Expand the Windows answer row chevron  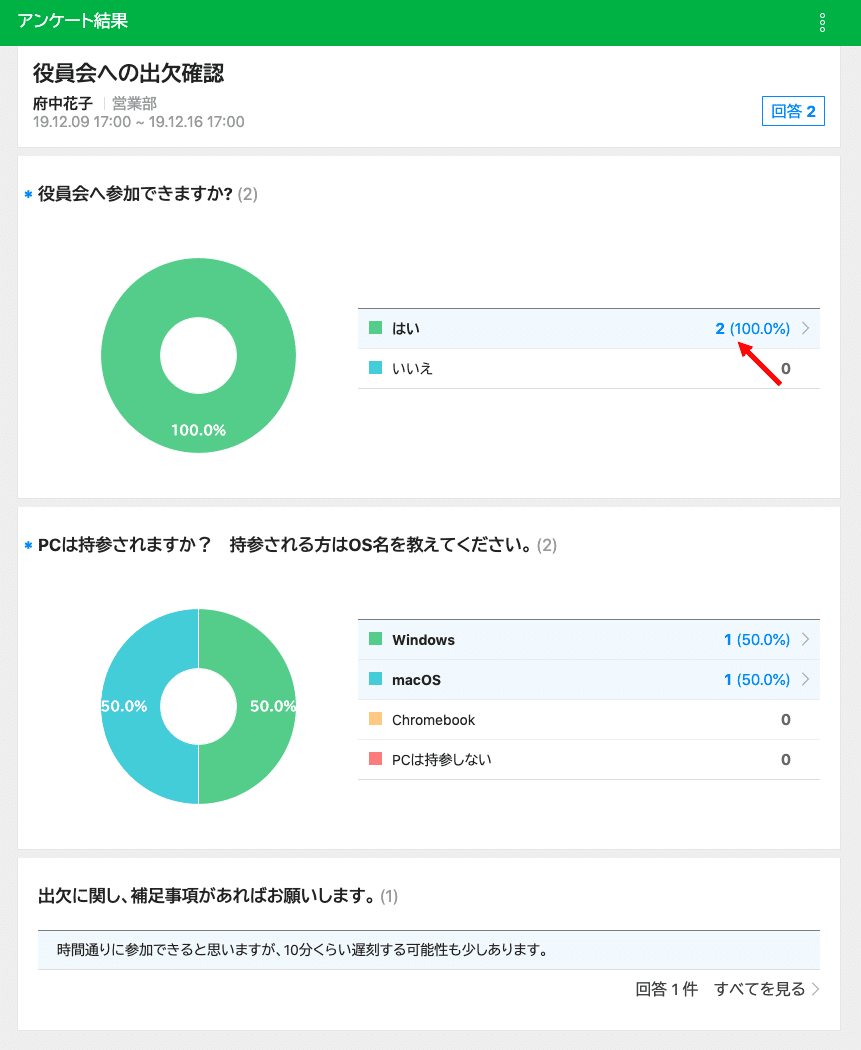(x=806, y=640)
